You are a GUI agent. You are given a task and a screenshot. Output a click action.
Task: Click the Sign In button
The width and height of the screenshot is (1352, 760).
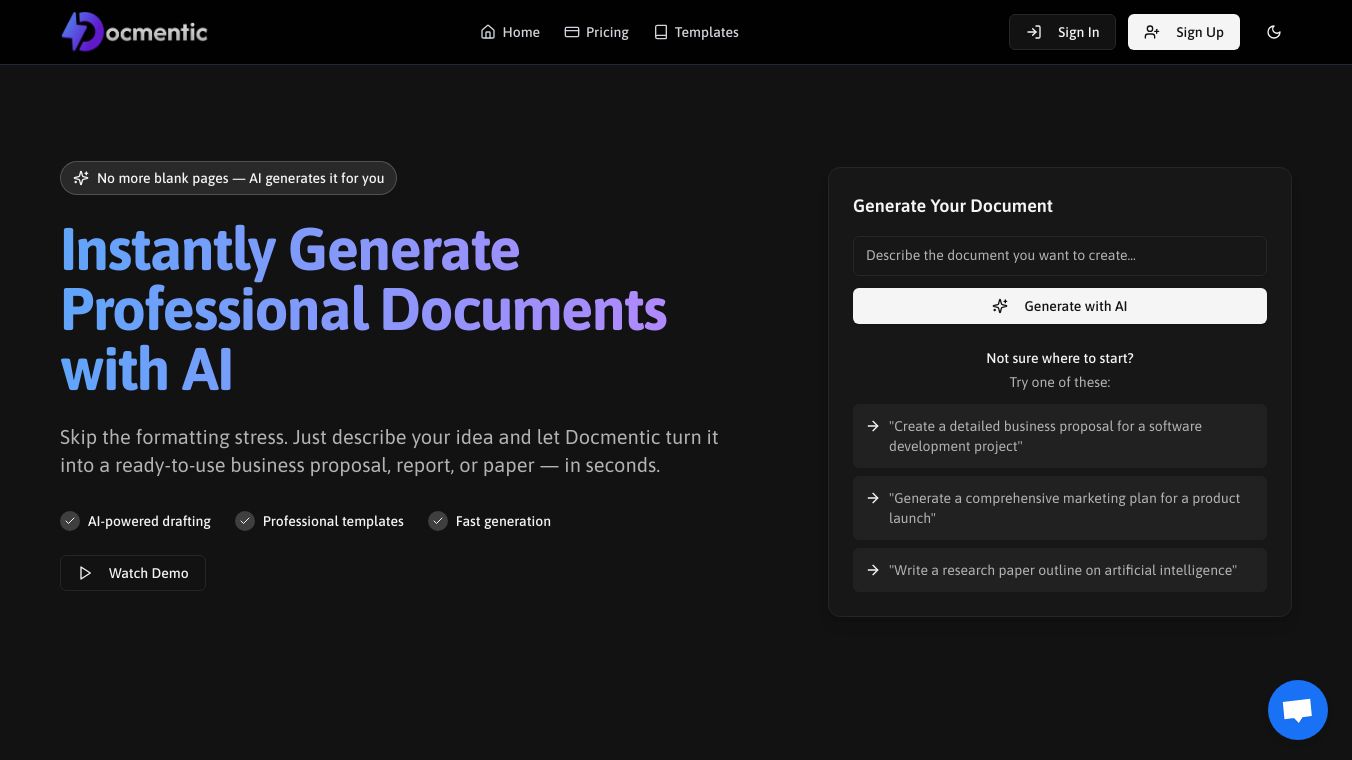pos(1062,32)
